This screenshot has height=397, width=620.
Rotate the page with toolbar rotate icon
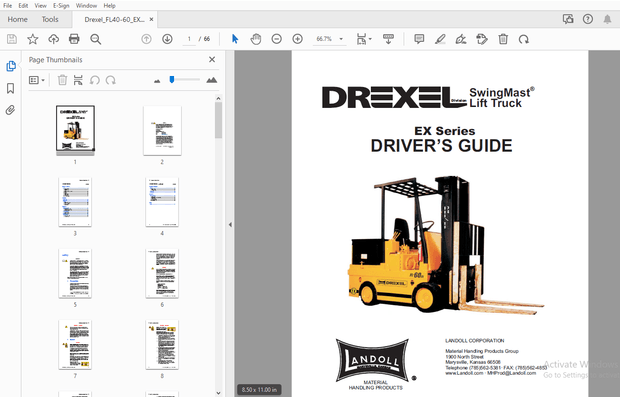point(524,39)
